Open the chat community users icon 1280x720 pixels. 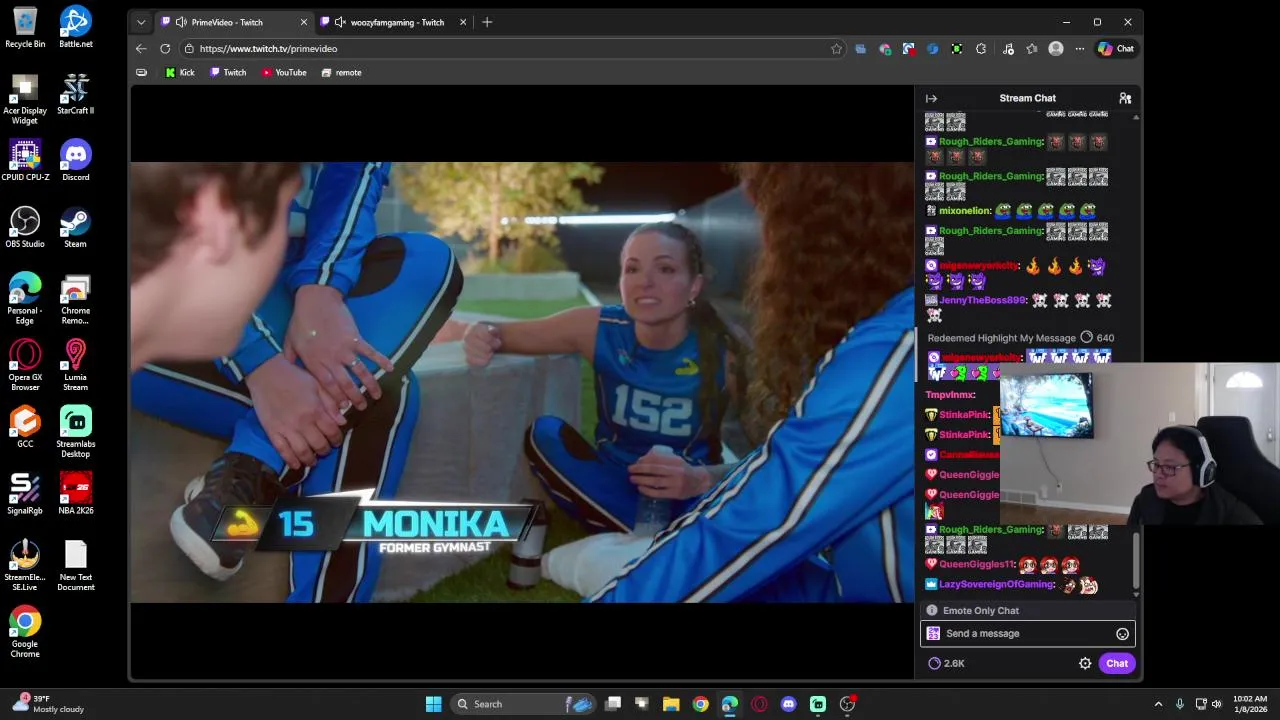(1125, 98)
